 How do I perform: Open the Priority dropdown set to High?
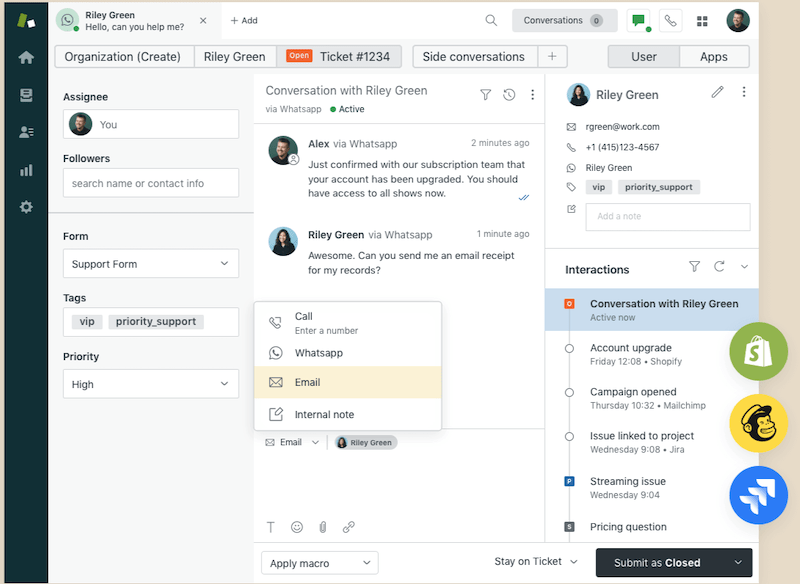click(150, 384)
